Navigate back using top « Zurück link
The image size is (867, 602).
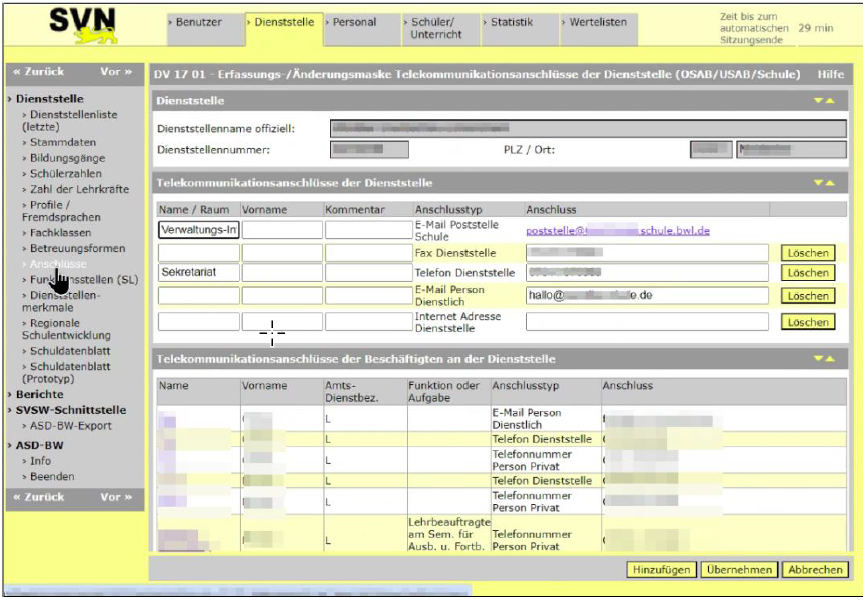[39, 72]
